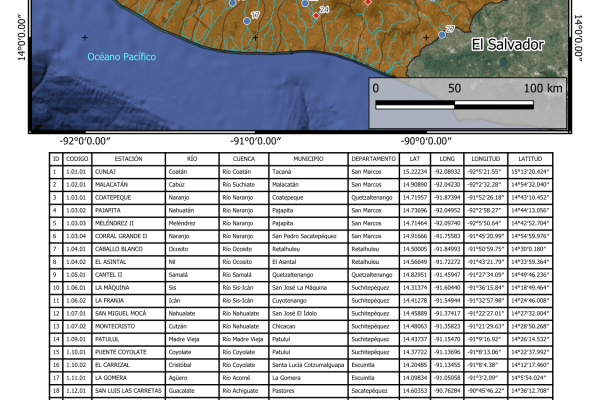Click the blue circle marker for station 17
The image size is (600, 400).
pyautogui.click(x=247, y=21)
